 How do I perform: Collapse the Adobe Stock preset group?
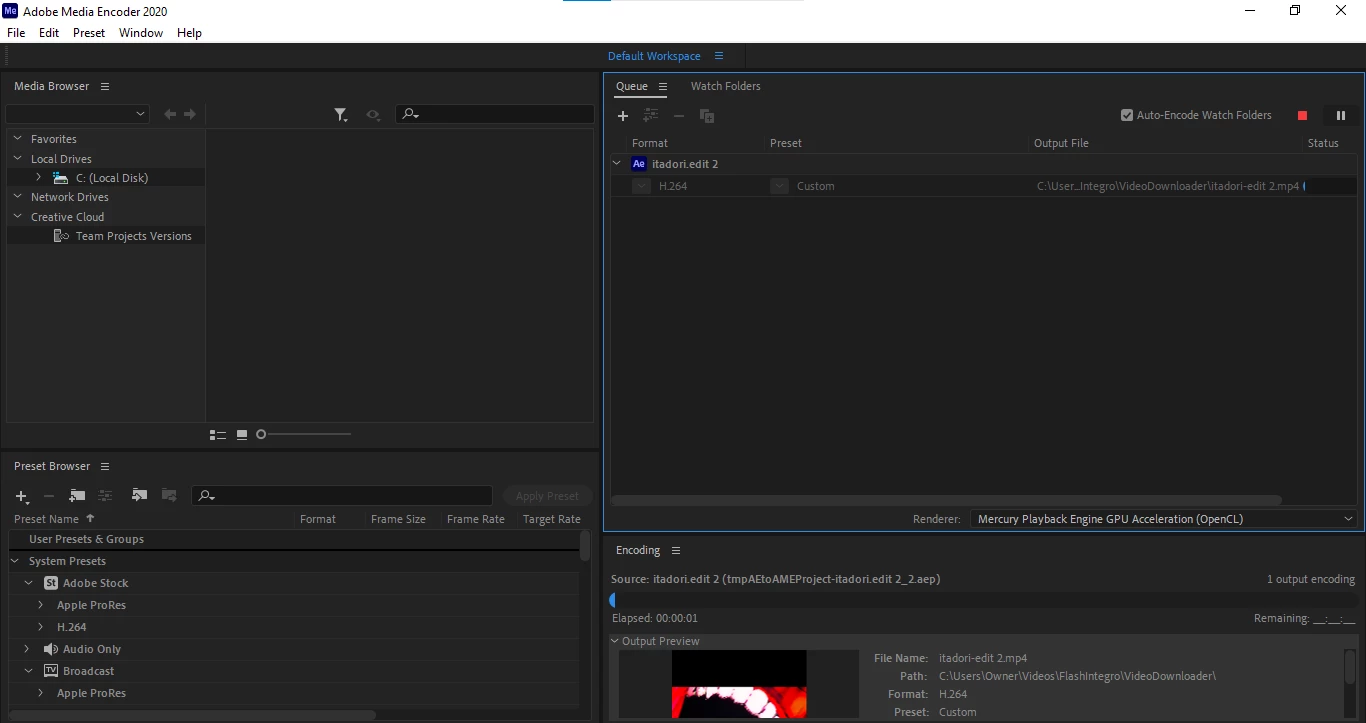coord(29,583)
